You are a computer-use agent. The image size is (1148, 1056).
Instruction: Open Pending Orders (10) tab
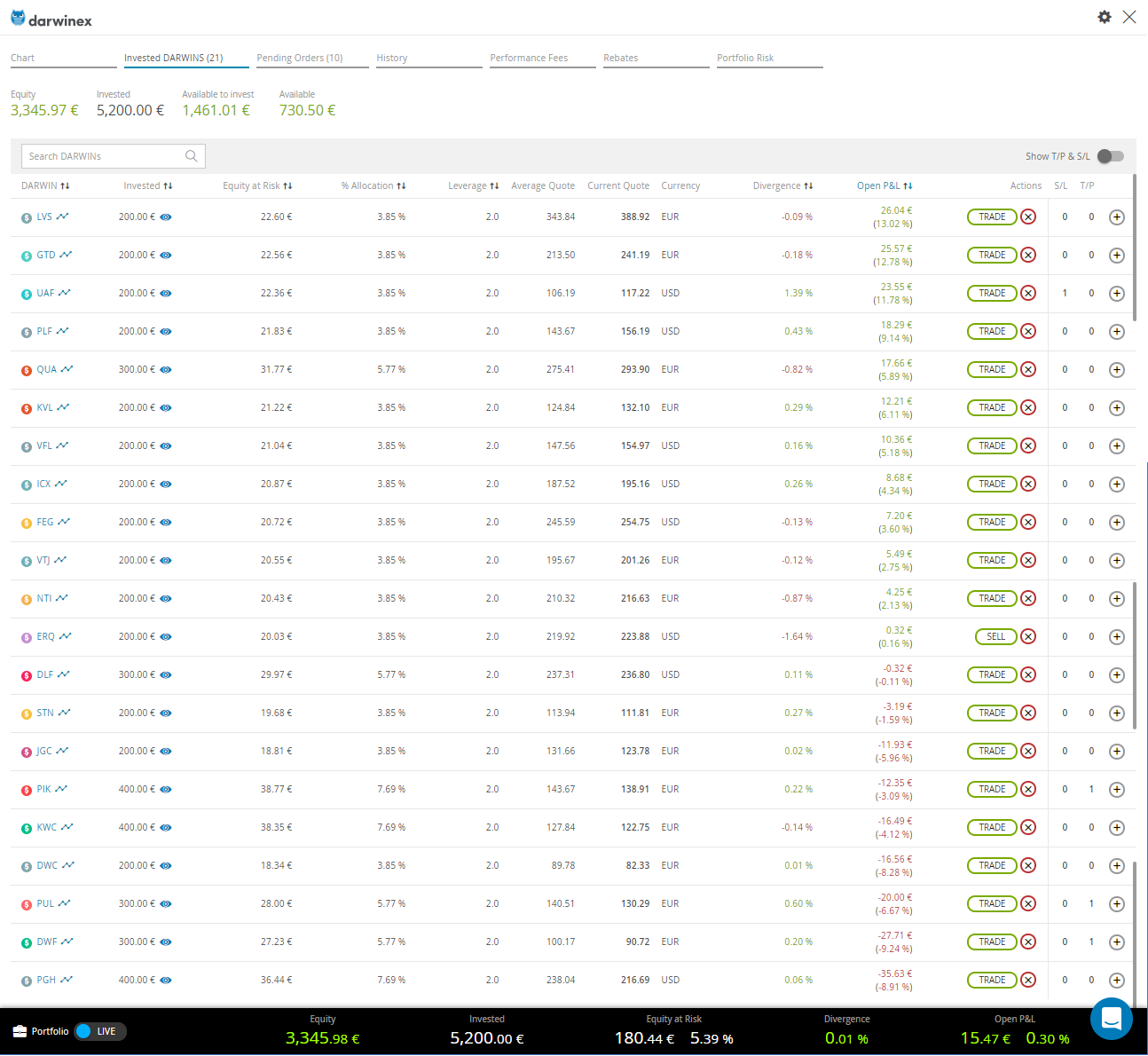tap(312, 59)
